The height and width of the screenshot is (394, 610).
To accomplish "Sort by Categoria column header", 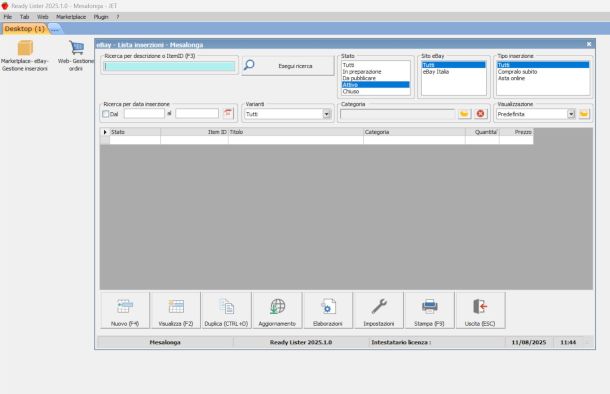I will pos(414,132).
